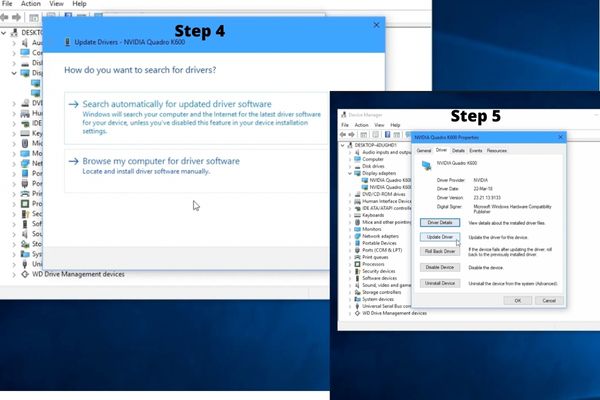Expand Storage controllers in small right Device Manager
The width and height of the screenshot is (600, 400).
pos(350,292)
